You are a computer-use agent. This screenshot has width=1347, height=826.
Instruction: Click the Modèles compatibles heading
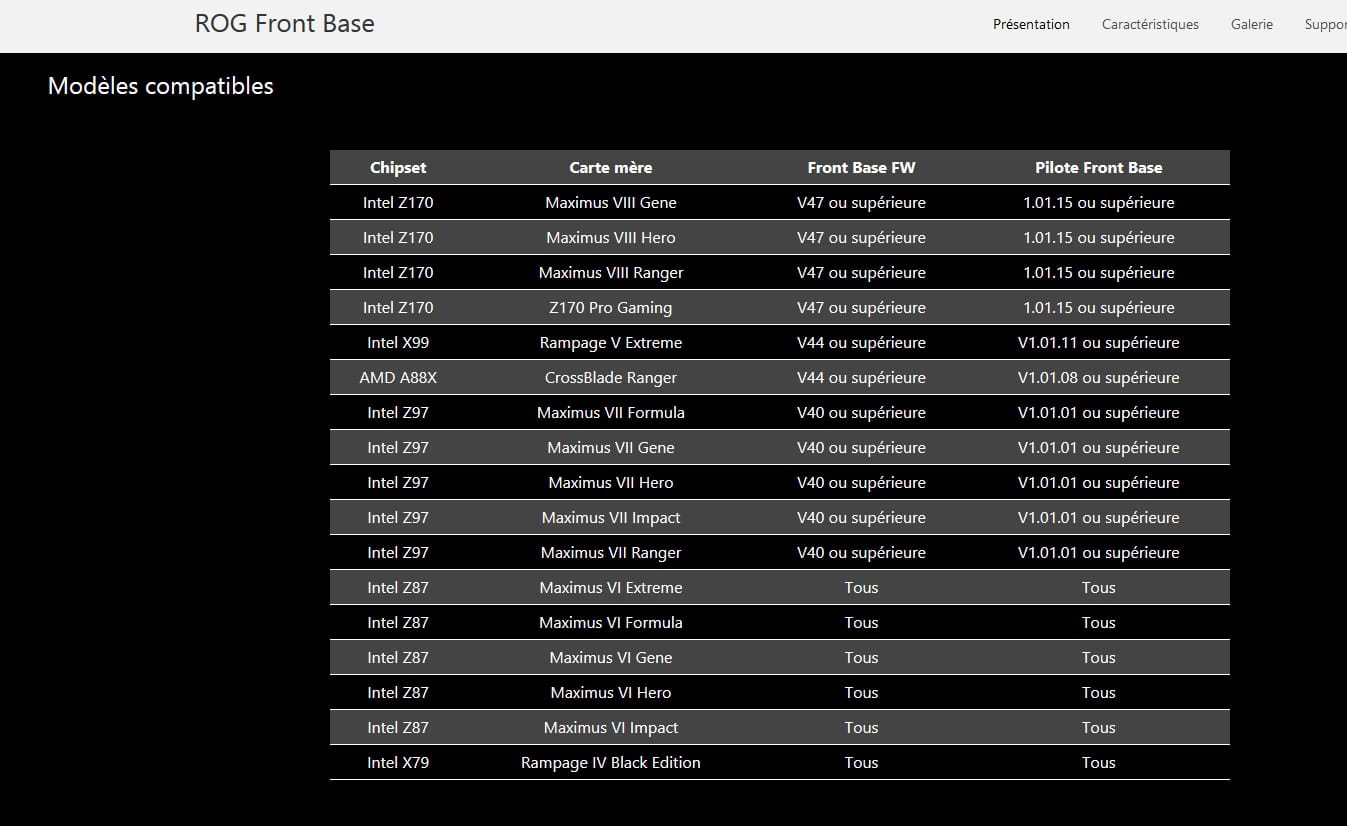(161, 86)
